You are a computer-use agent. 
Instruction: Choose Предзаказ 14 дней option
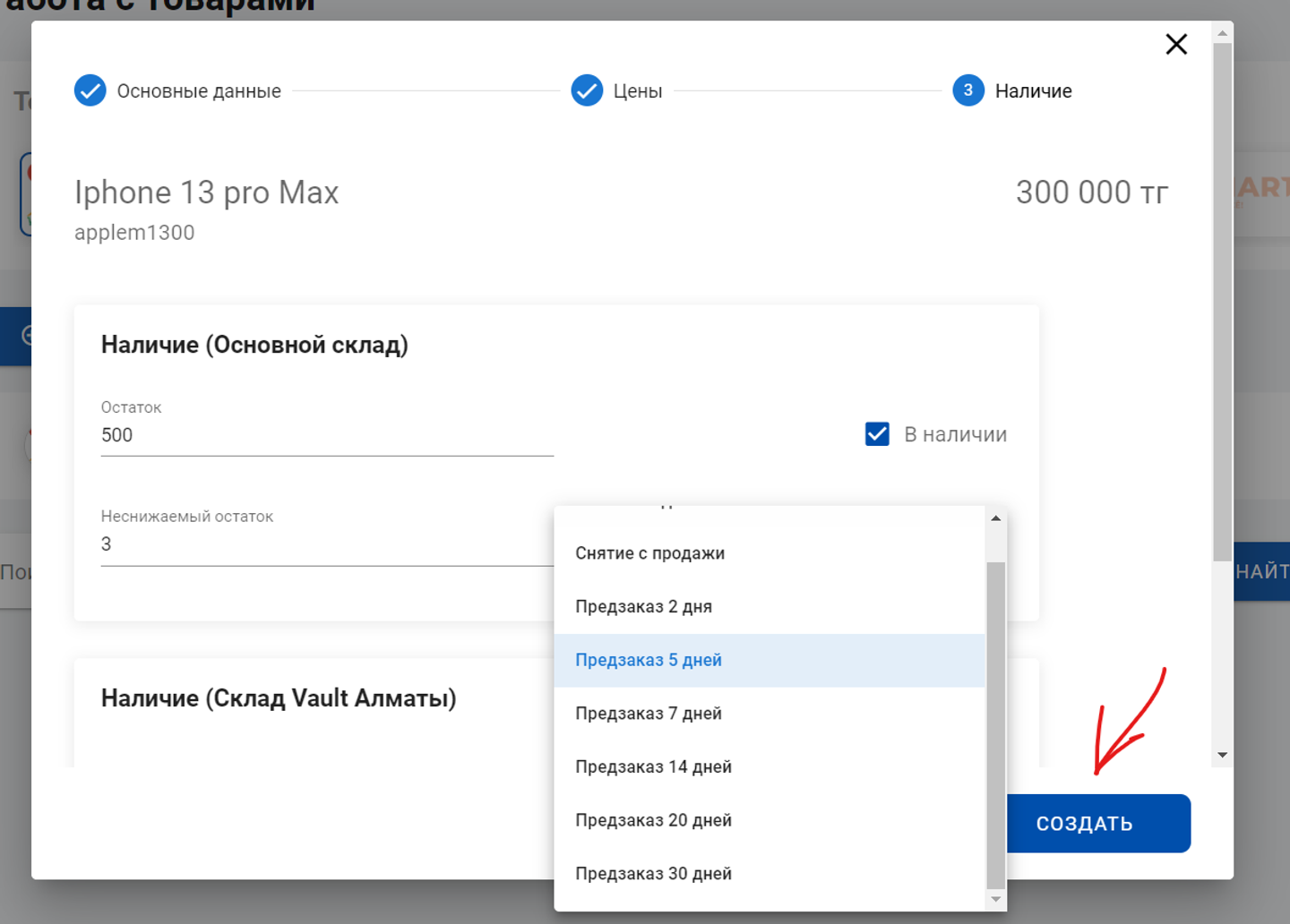[653, 767]
